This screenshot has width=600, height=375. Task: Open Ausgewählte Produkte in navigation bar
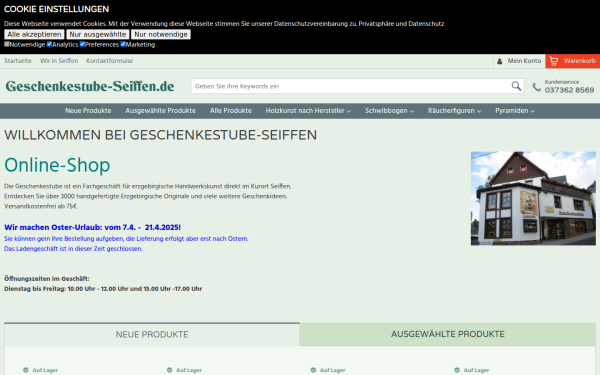click(x=160, y=111)
